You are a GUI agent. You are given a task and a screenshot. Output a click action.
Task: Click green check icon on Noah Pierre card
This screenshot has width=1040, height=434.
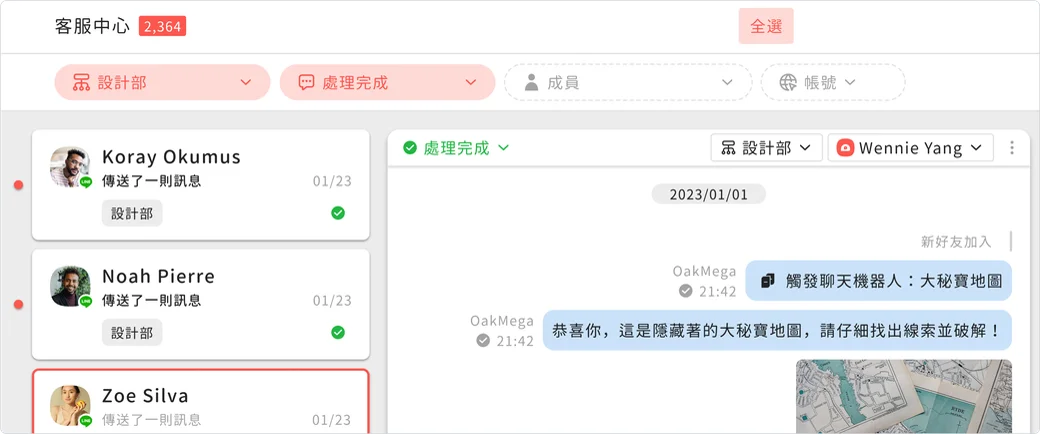coord(338,332)
